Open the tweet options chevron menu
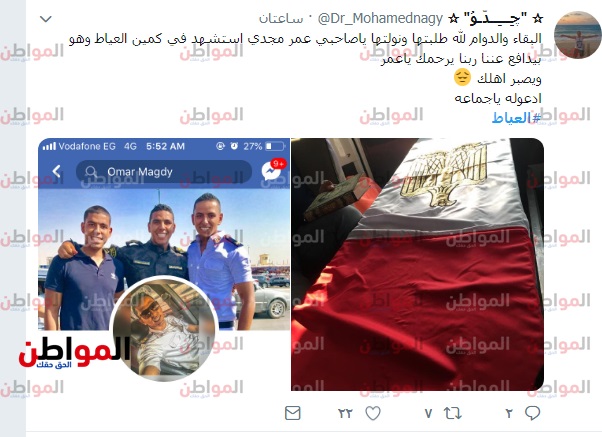 pyautogui.click(x=46, y=19)
